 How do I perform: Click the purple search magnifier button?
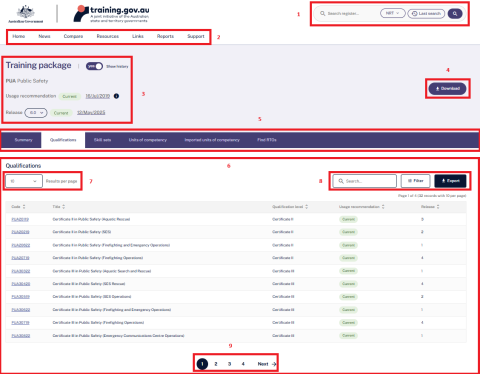pyautogui.click(x=455, y=14)
